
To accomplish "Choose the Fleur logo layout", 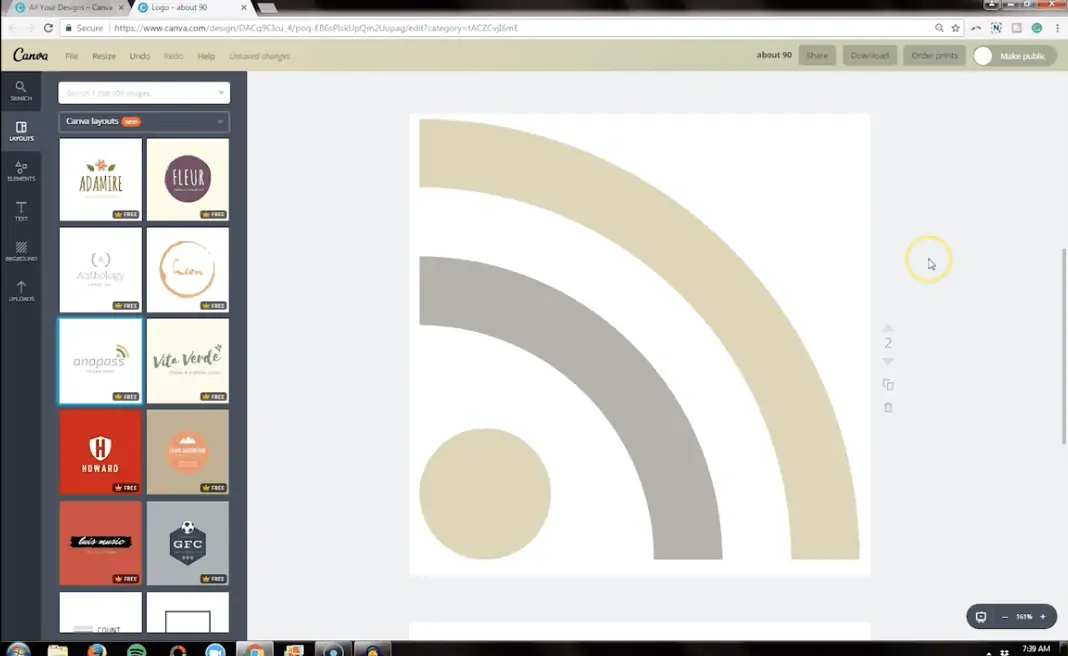I will pos(187,180).
